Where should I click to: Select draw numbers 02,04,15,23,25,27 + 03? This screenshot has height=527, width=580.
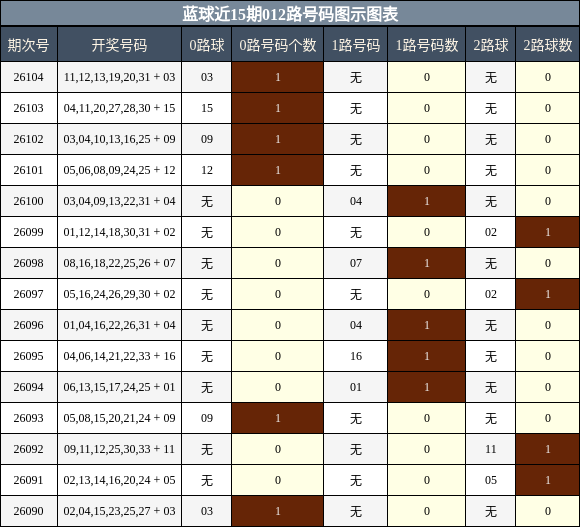click(119, 511)
